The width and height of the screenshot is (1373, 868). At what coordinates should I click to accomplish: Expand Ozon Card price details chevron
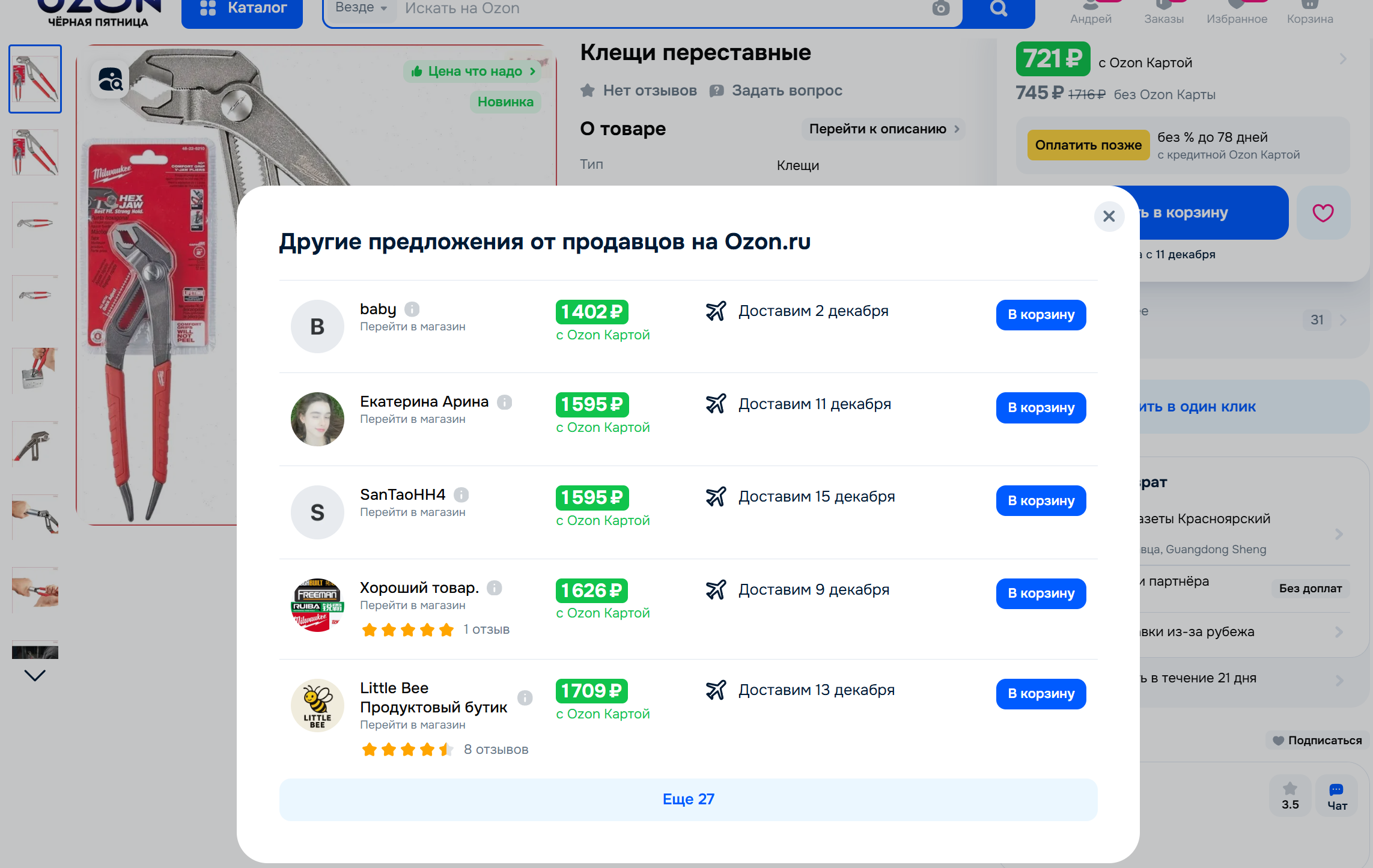(1342, 59)
